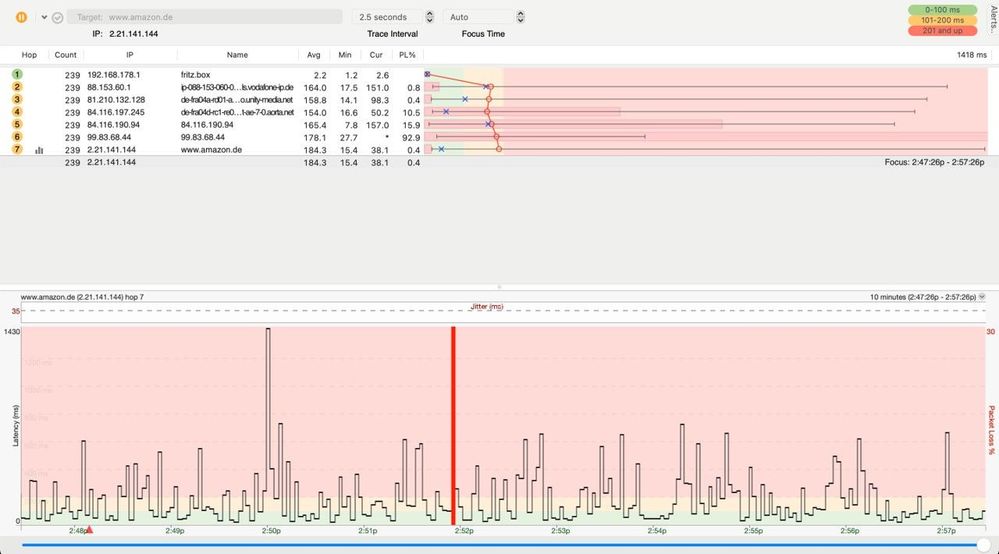Click the timeline graph title for hop 7
The width and height of the screenshot is (999, 554).
pos(82,297)
